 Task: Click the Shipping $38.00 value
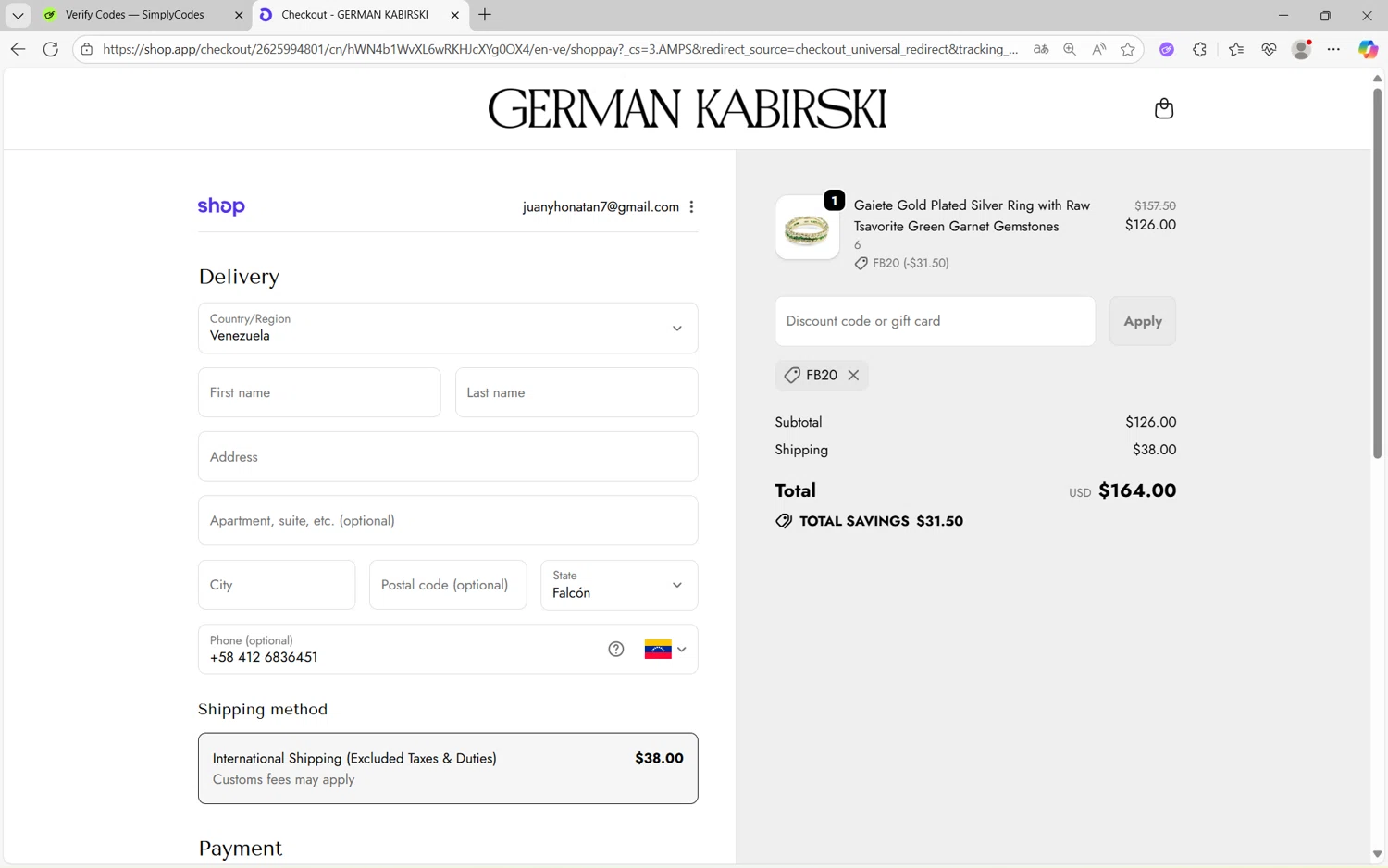[x=1154, y=450]
